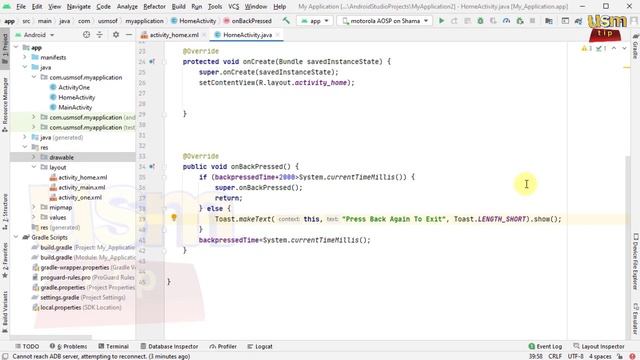Go to next highlighted error arrow
640x360 pixels.
[624, 49]
